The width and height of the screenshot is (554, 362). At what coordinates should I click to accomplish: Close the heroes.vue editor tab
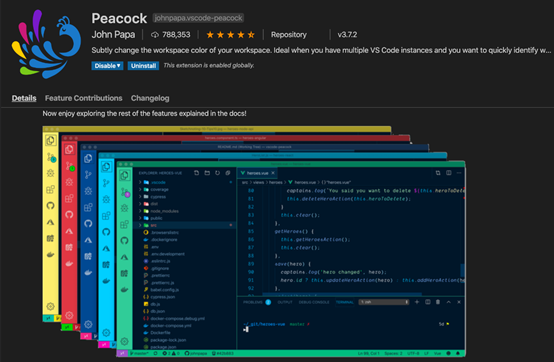pos(273,173)
